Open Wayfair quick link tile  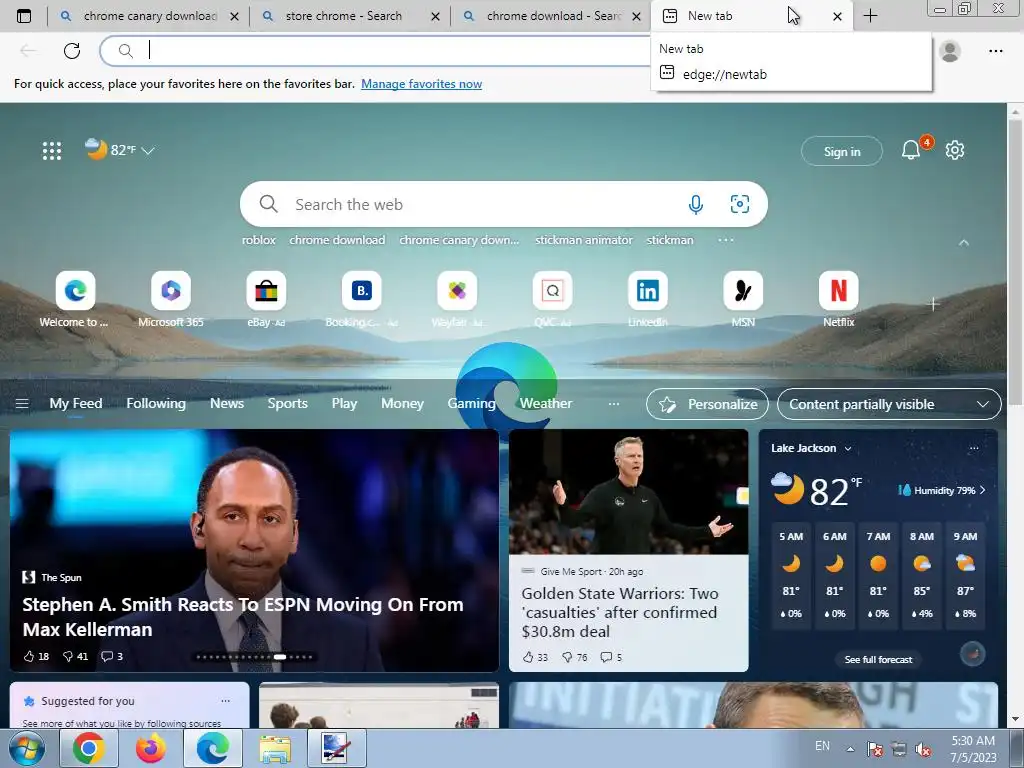click(456, 300)
